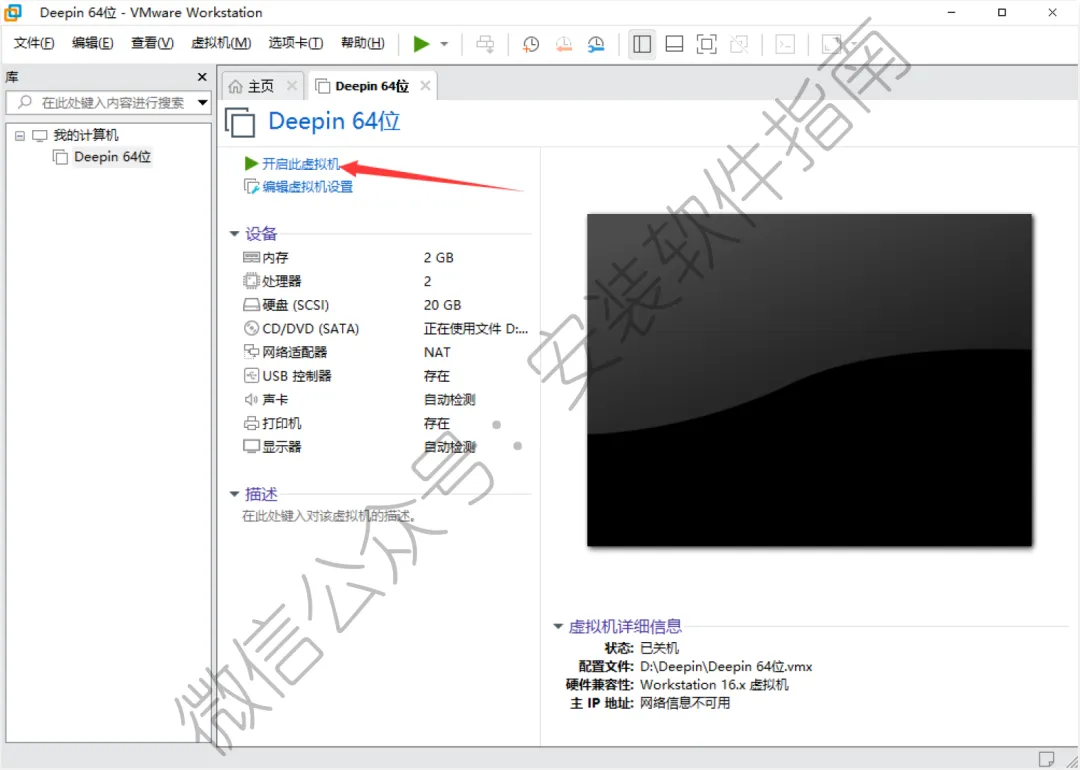Image resolution: width=1080 pixels, height=770 pixels.
Task: Click the black VM screen preview
Action: click(809, 380)
